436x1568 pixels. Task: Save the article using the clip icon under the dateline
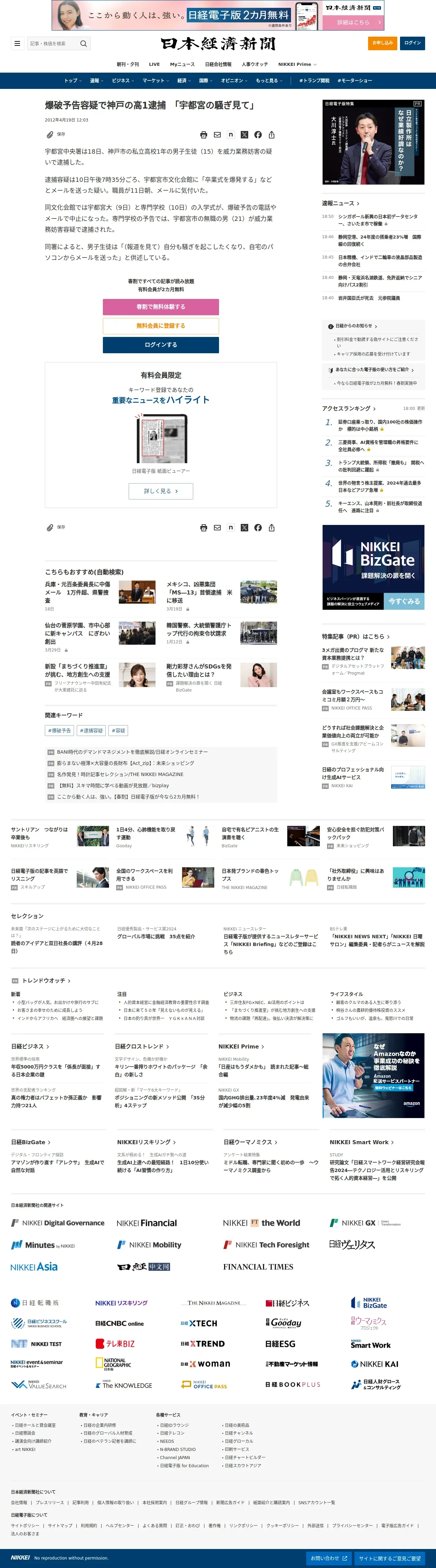pos(50,134)
